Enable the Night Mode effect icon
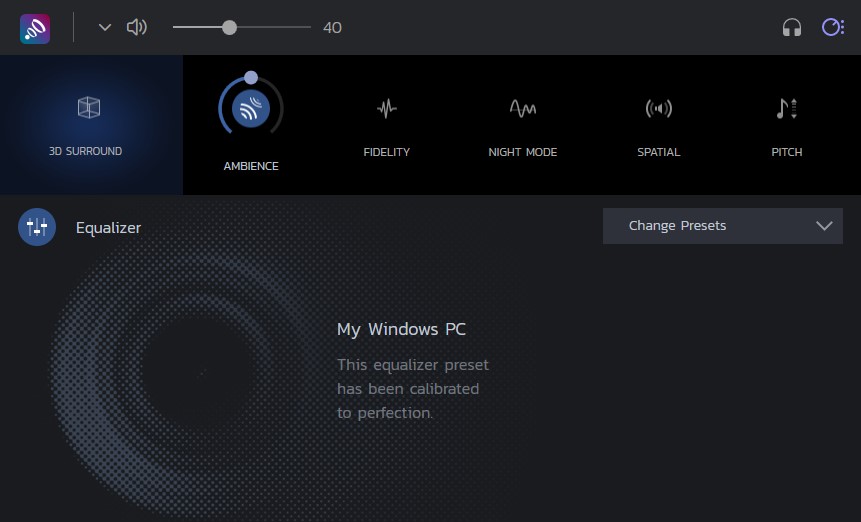The width and height of the screenshot is (861, 522). [522, 108]
